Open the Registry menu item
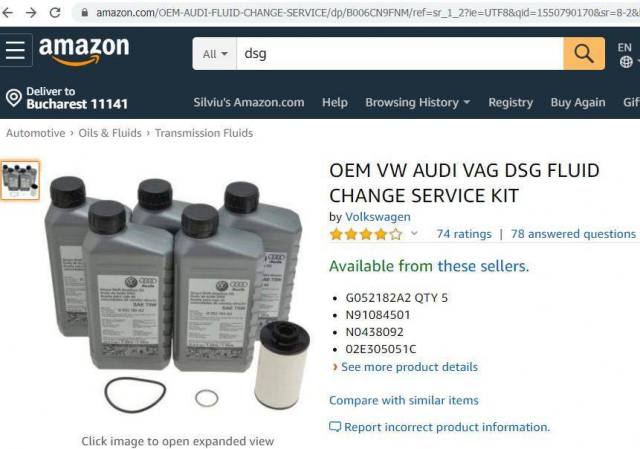 click(511, 102)
